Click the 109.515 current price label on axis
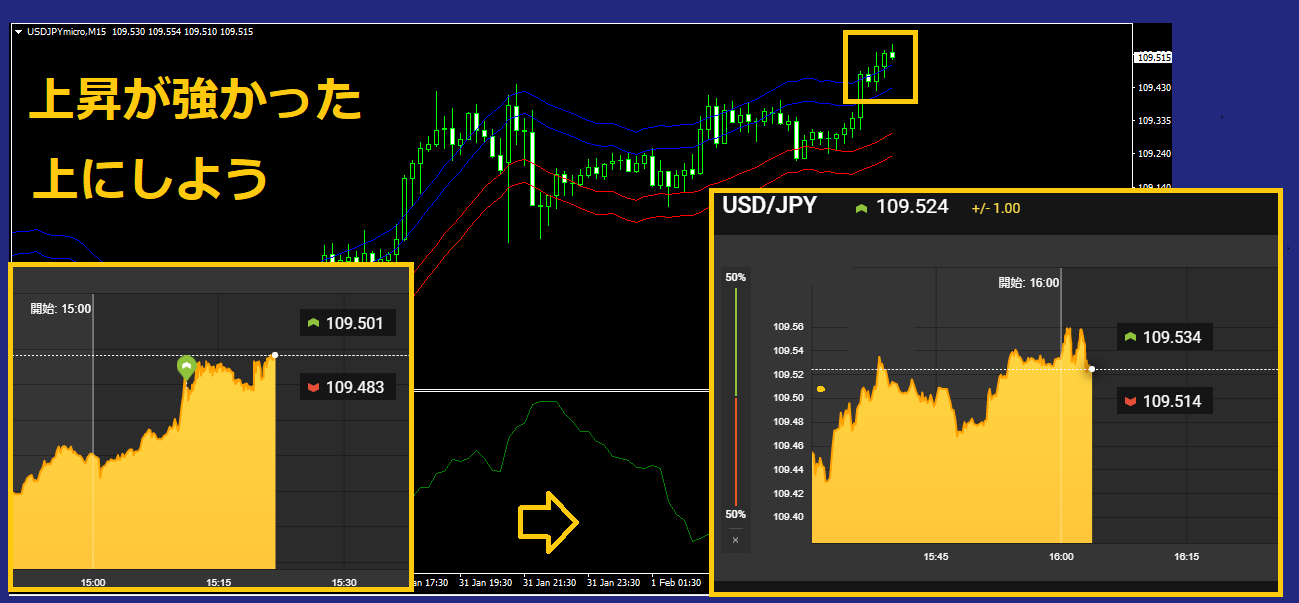Viewport: 1299px width, 603px height. [1153, 58]
